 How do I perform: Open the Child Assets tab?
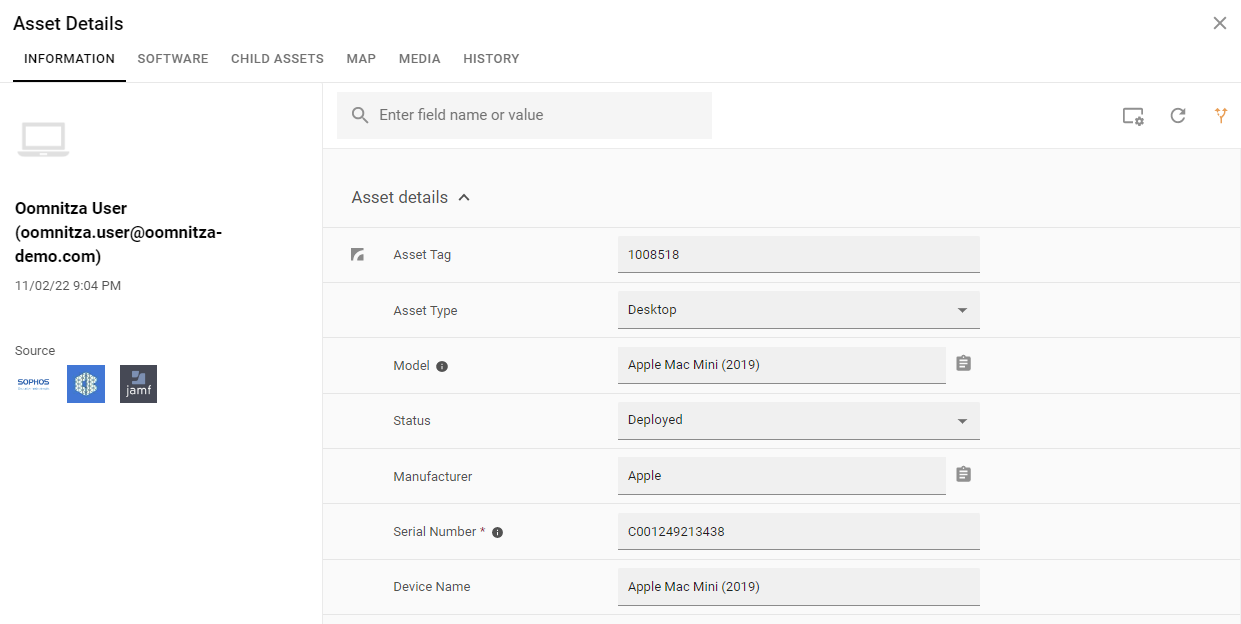coord(277,59)
